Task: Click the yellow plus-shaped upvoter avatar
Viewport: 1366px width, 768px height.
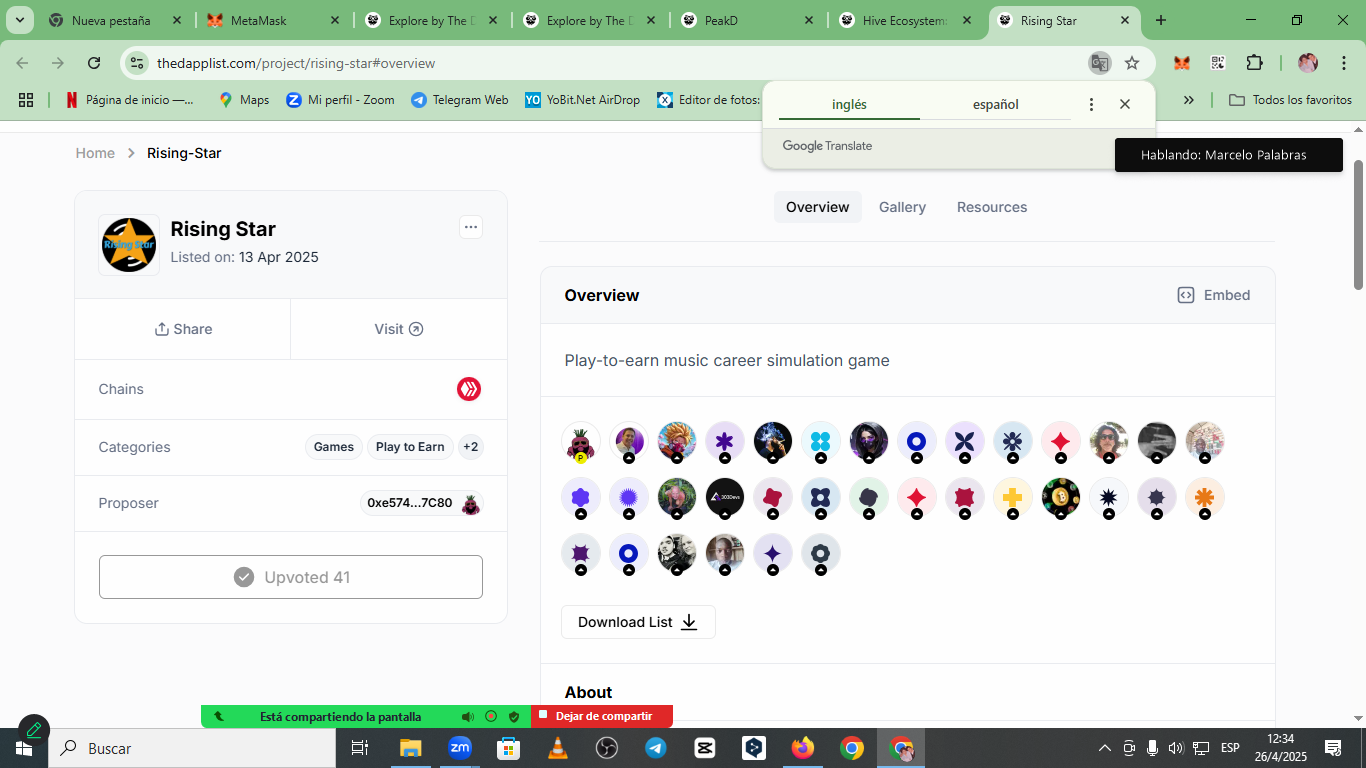Action: 1012,497
